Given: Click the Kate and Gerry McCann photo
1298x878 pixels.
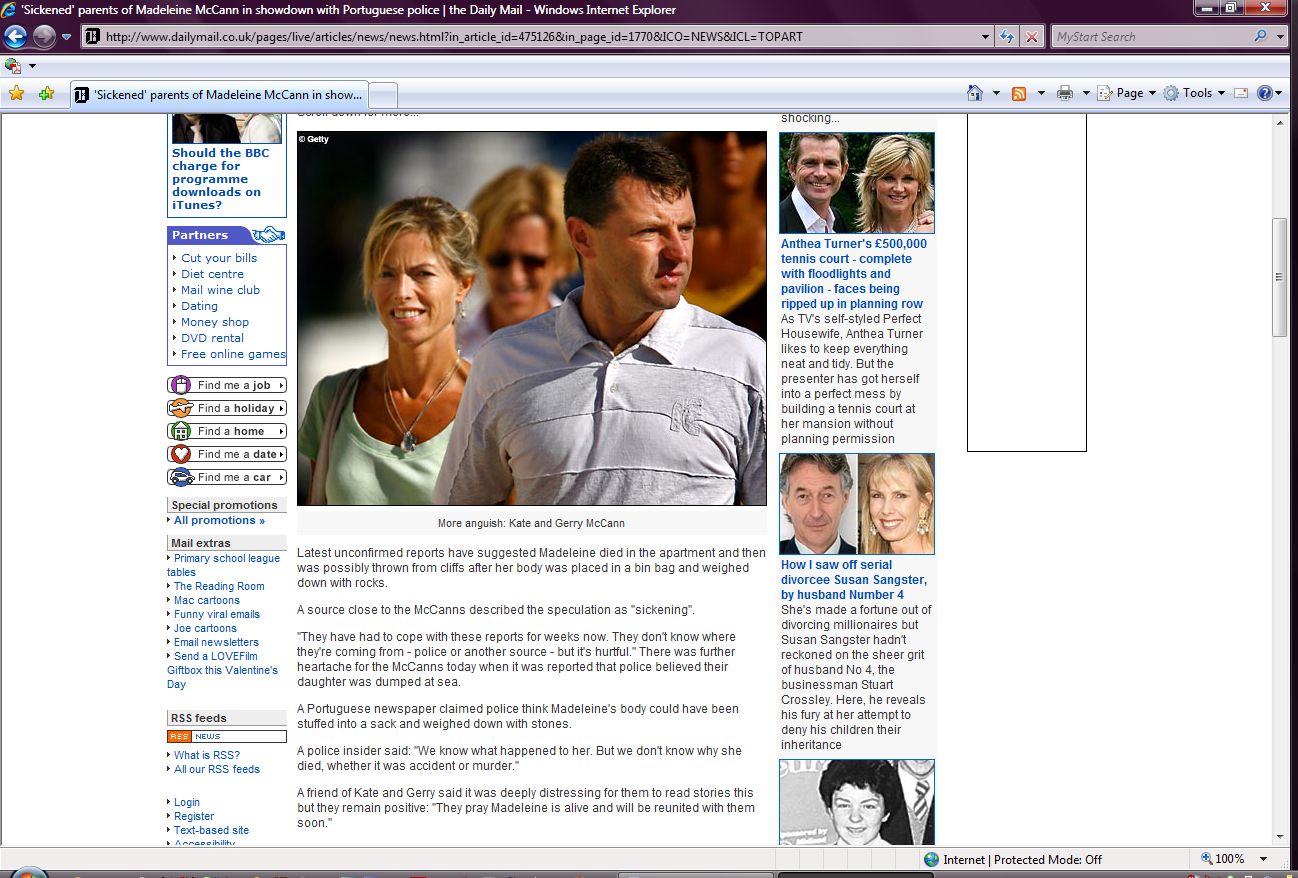Looking at the screenshot, I should (531, 318).
